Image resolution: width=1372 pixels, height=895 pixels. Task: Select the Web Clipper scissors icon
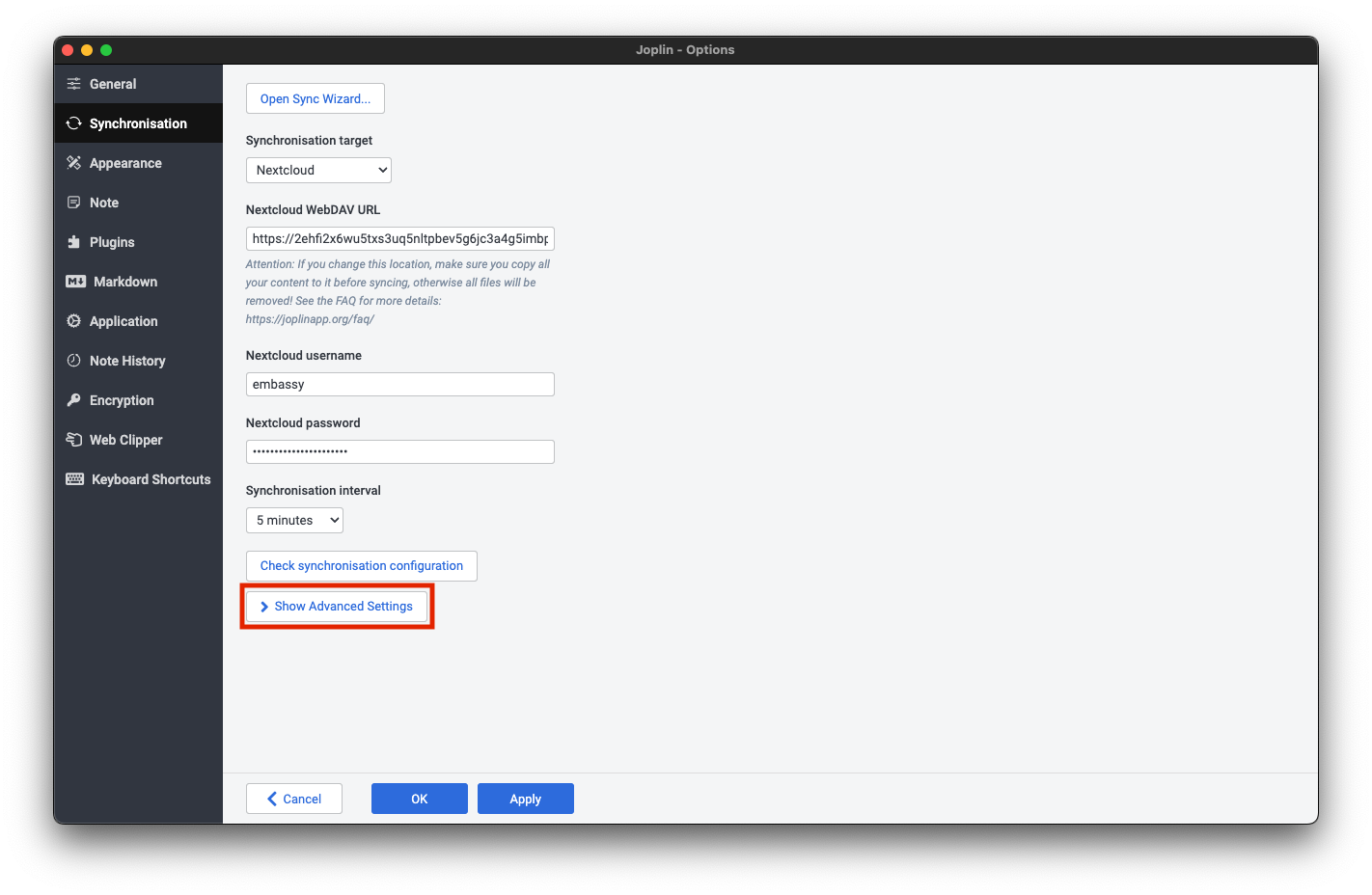tap(74, 439)
